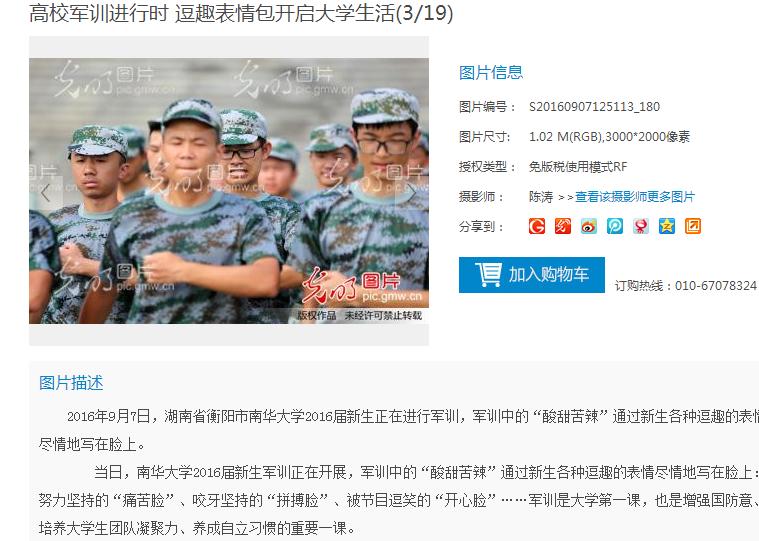Click the hotline number 010-67078324
The height and width of the screenshot is (541, 759).
pos(715,286)
